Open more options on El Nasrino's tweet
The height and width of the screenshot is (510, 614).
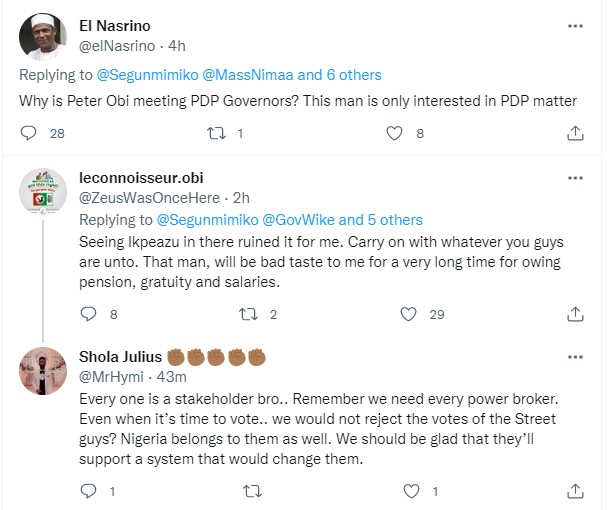tap(577, 25)
